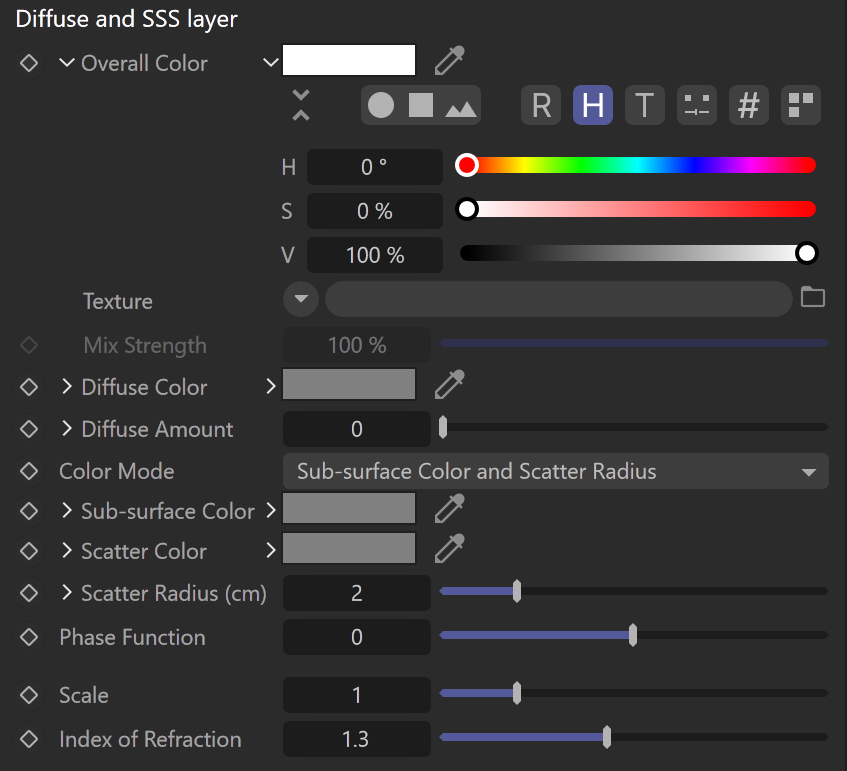The width and height of the screenshot is (847, 771).
Task: Open the Color Mode dropdown
Action: click(x=556, y=471)
